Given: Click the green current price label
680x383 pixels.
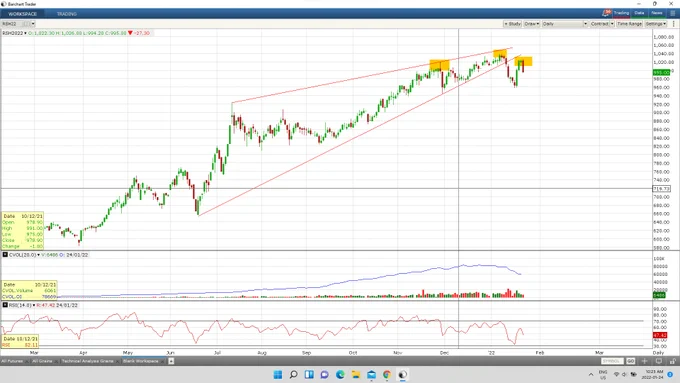Looking at the screenshot, I should pyautogui.click(x=662, y=73).
